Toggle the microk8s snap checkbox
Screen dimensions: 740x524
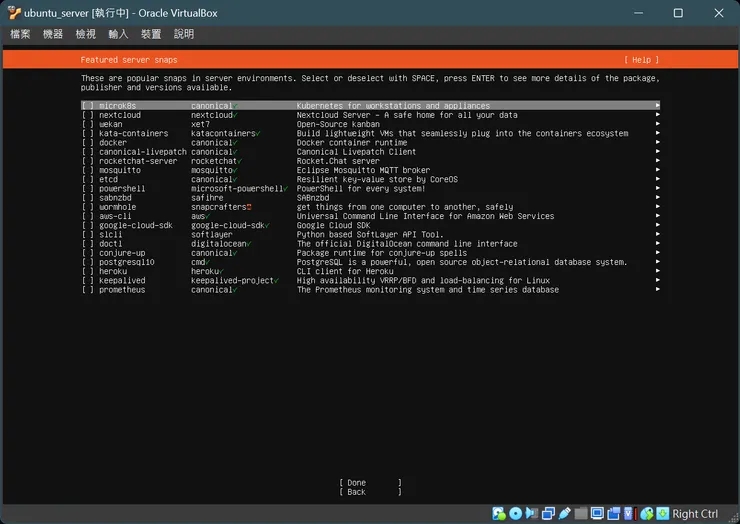click(88, 106)
